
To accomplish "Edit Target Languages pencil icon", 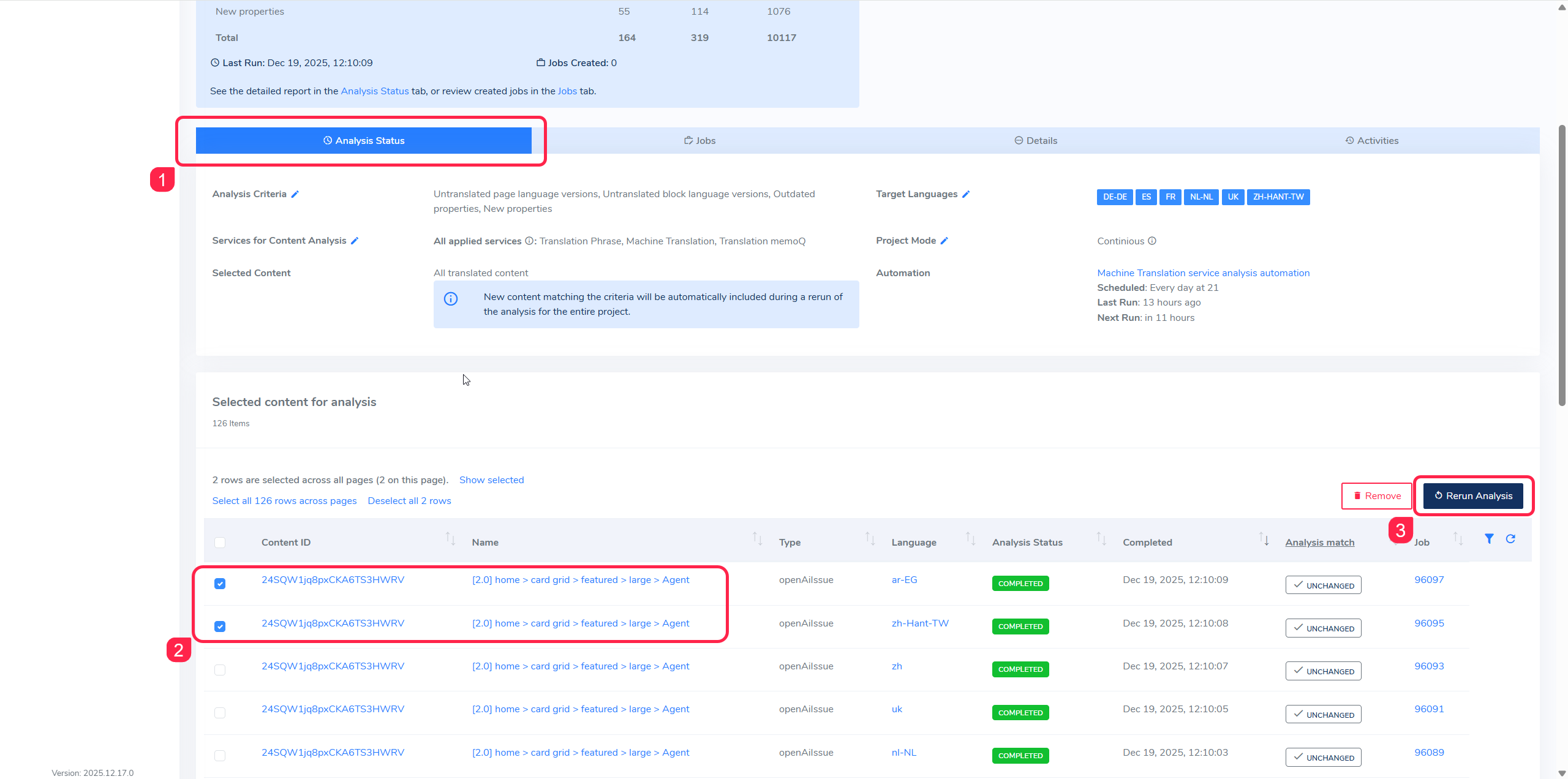I will [x=966, y=194].
